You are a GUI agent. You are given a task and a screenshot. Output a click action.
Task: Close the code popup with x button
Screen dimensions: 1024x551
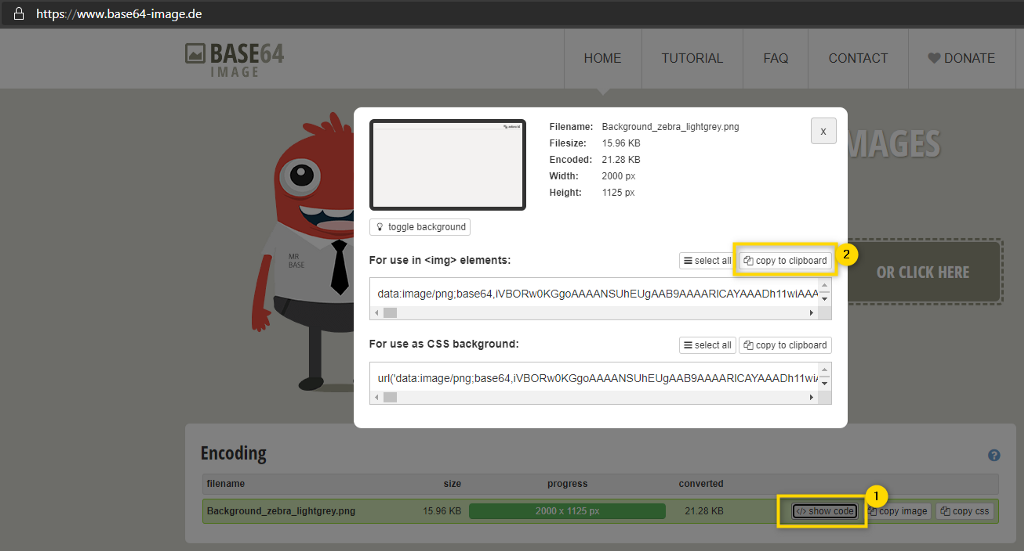[x=823, y=131]
